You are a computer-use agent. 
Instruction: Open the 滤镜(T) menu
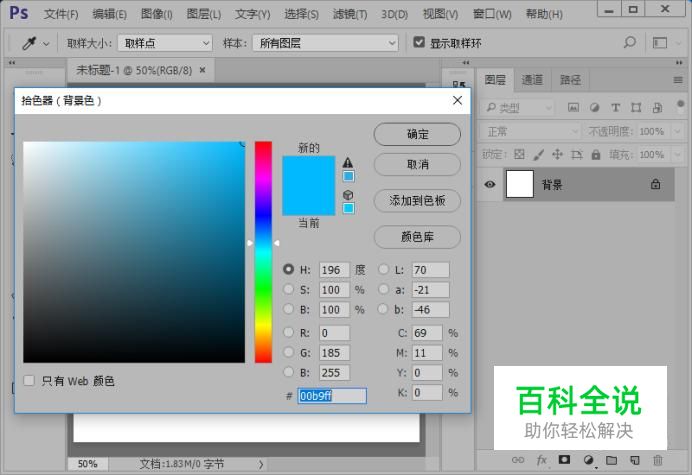click(350, 14)
